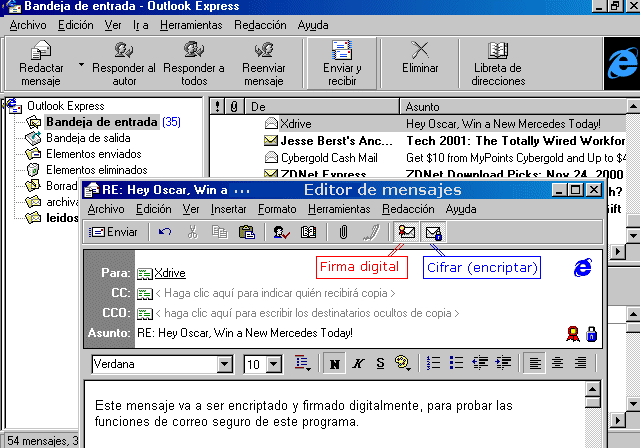Toggle encrypt message toolbar button
640x448 pixels.
[433, 232]
